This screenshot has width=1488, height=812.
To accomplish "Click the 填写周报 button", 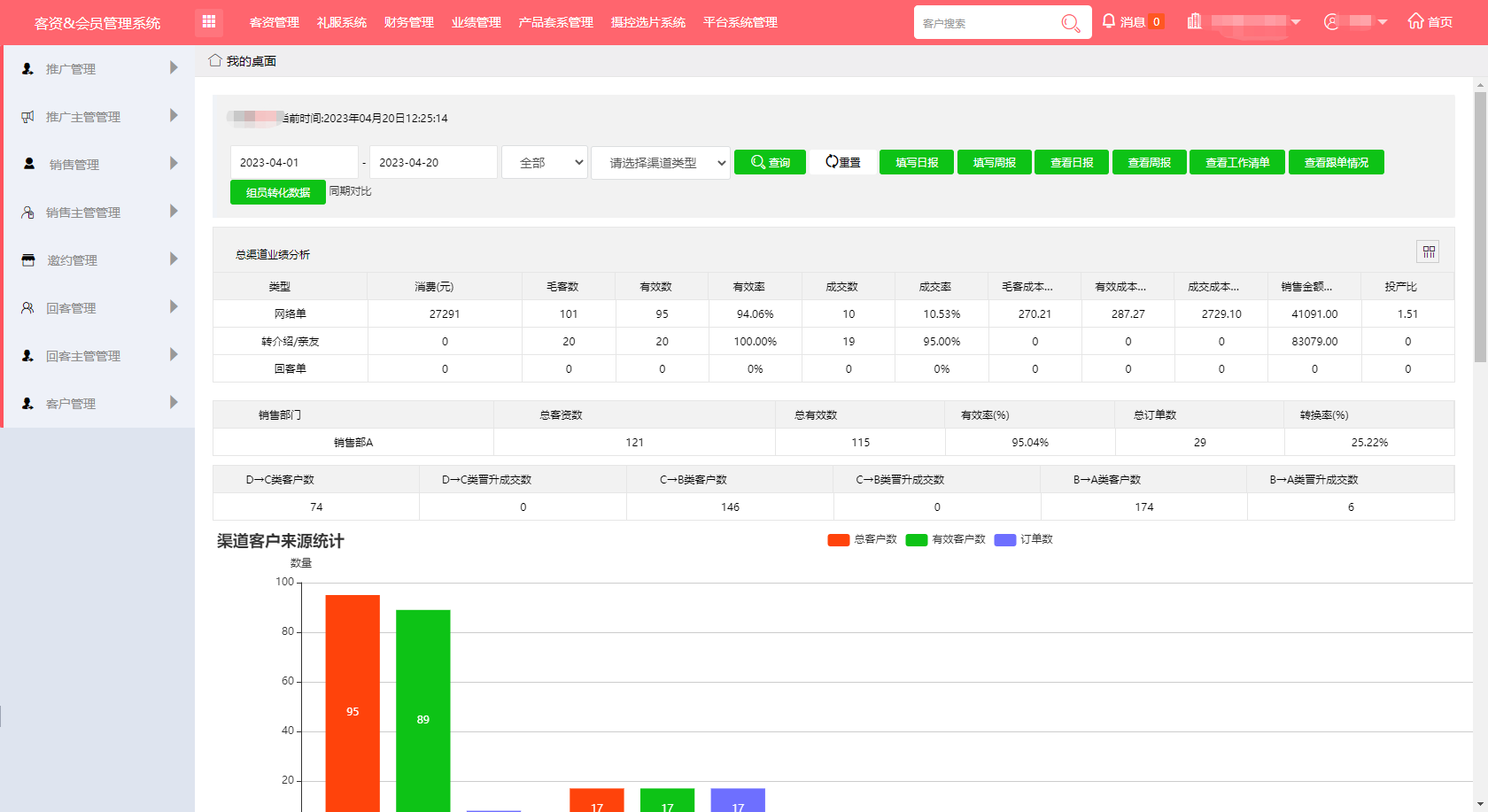I will [x=995, y=162].
